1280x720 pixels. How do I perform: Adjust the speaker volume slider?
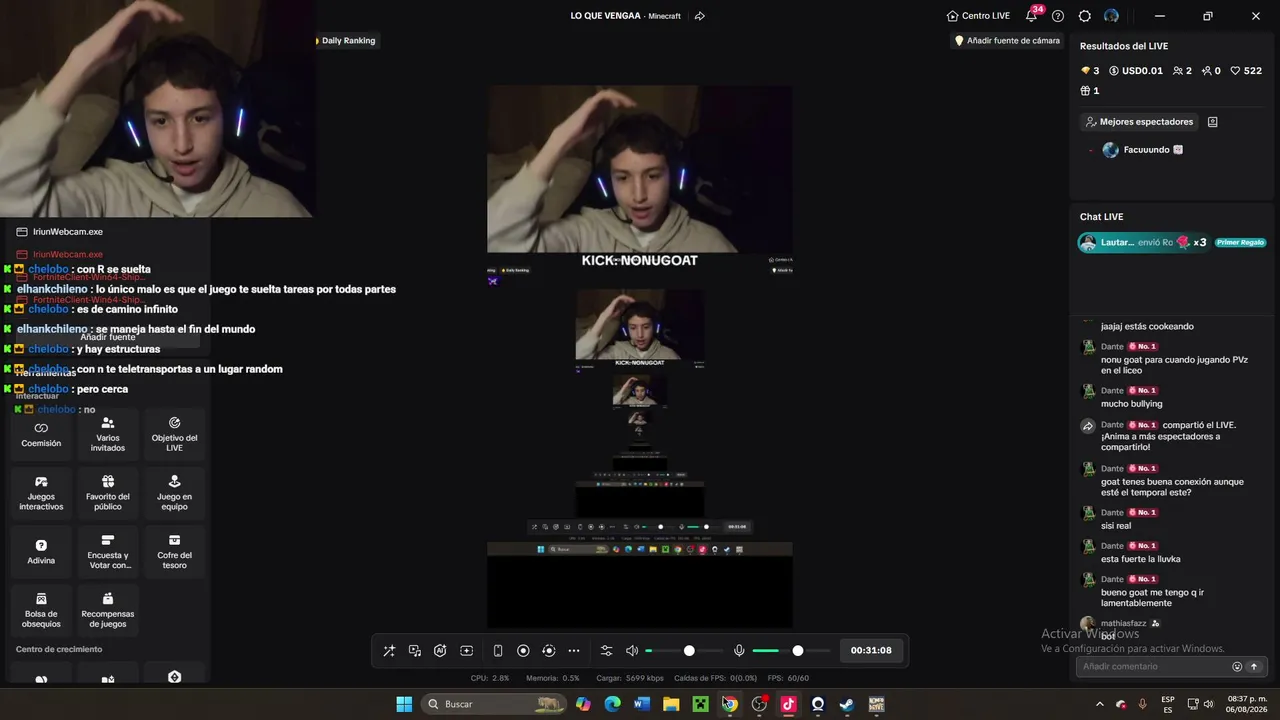coord(684,651)
